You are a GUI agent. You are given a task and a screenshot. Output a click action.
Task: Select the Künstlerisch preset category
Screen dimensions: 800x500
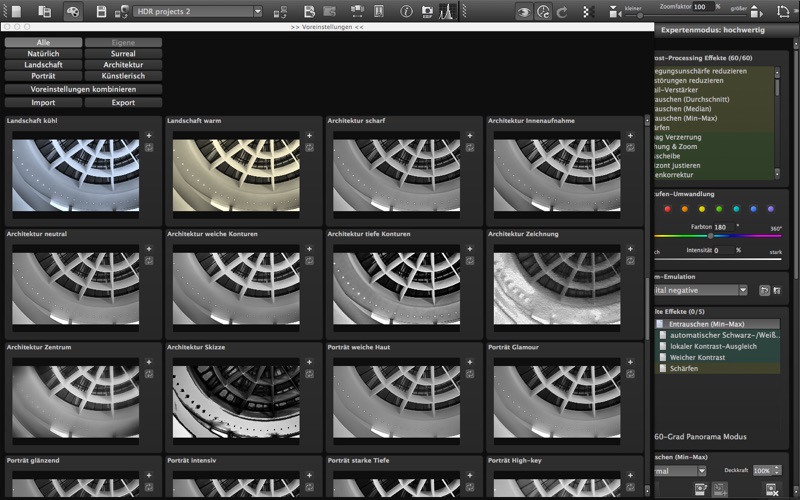(x=123, y=76)
